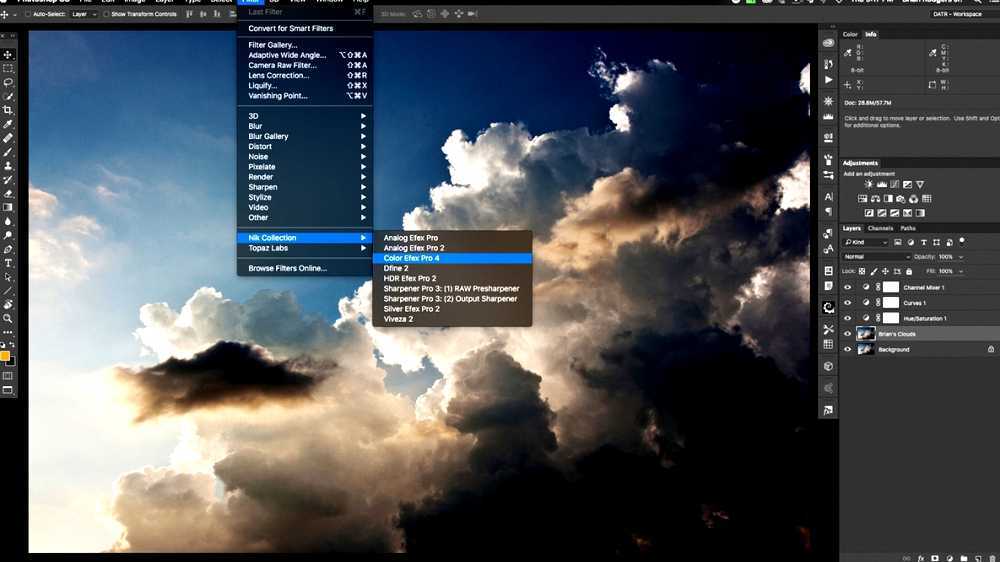
Task: Hide the Hue/Saturation 1 layer
Action: click(848, 318)
